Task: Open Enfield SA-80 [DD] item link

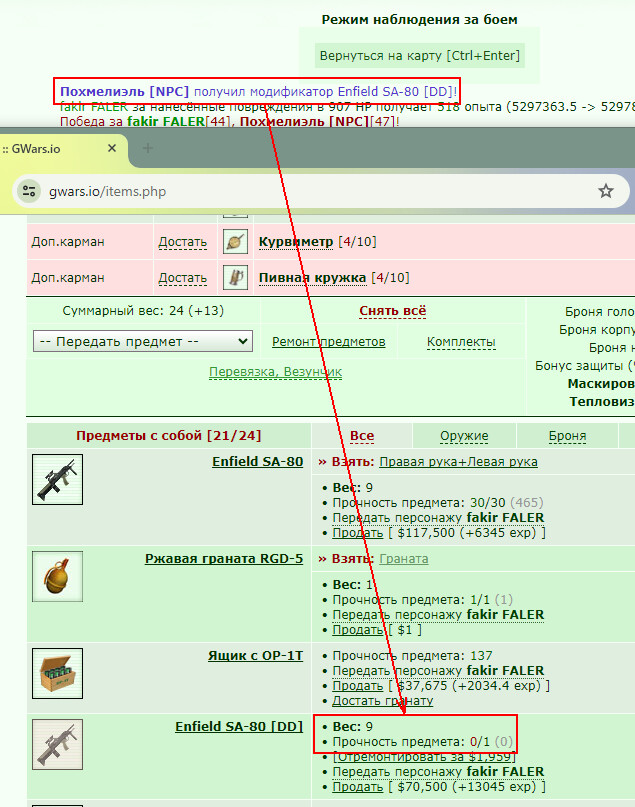Action: [x=239, y=727]
